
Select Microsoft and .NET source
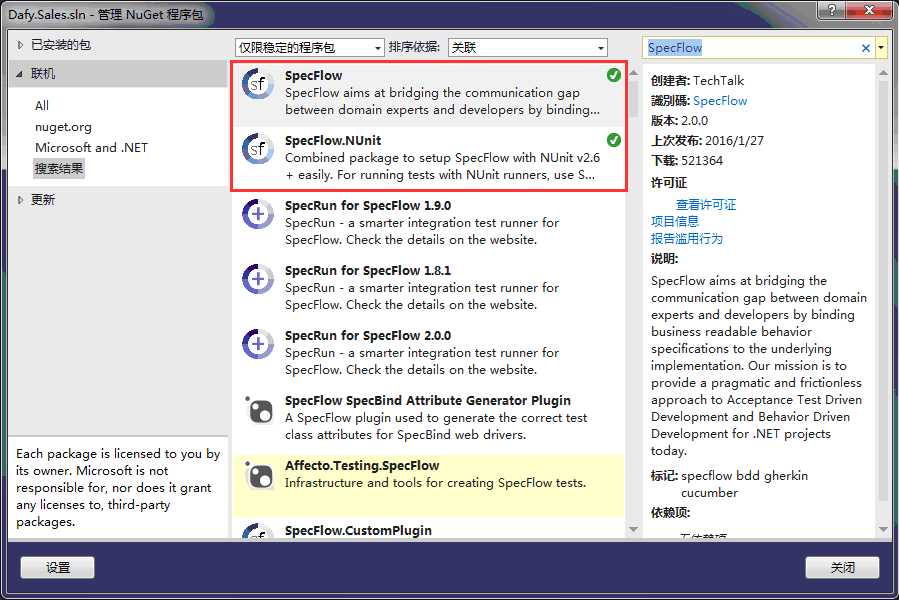click(x=91, y=147)
